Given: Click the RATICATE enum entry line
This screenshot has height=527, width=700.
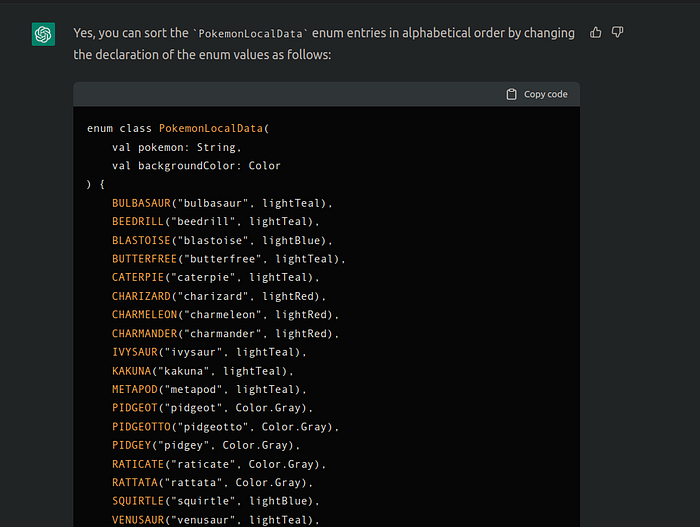Looking at the screenshot, I should 219,464.
